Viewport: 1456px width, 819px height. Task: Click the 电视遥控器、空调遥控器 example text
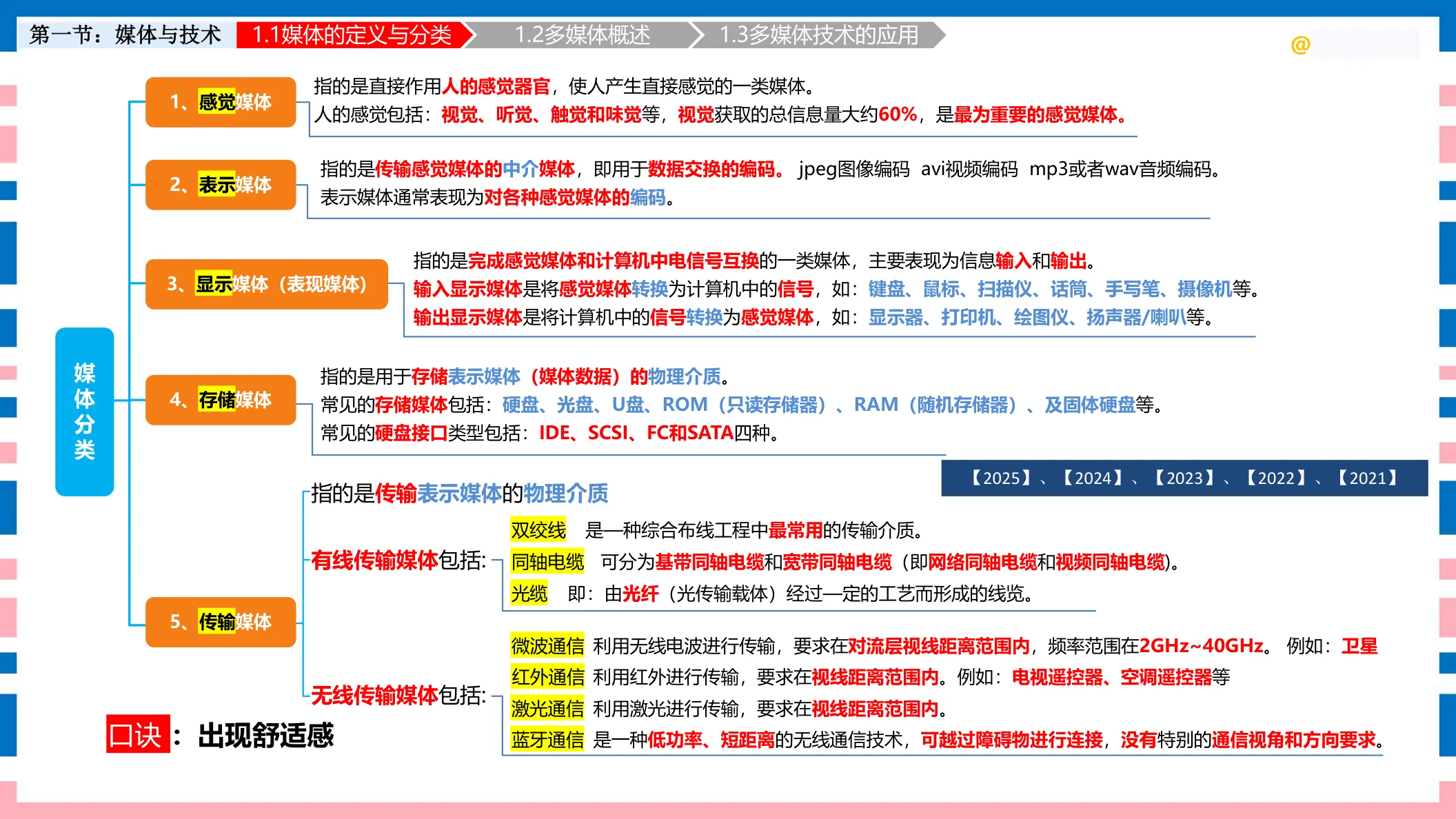(1111, 677)
